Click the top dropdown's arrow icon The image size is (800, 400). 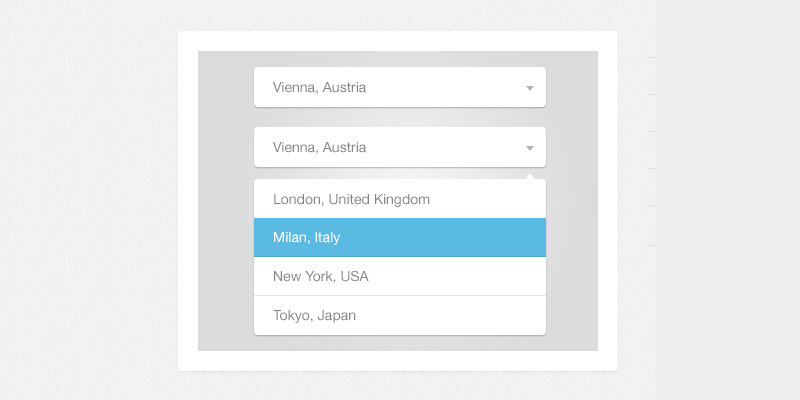(530, 88)
